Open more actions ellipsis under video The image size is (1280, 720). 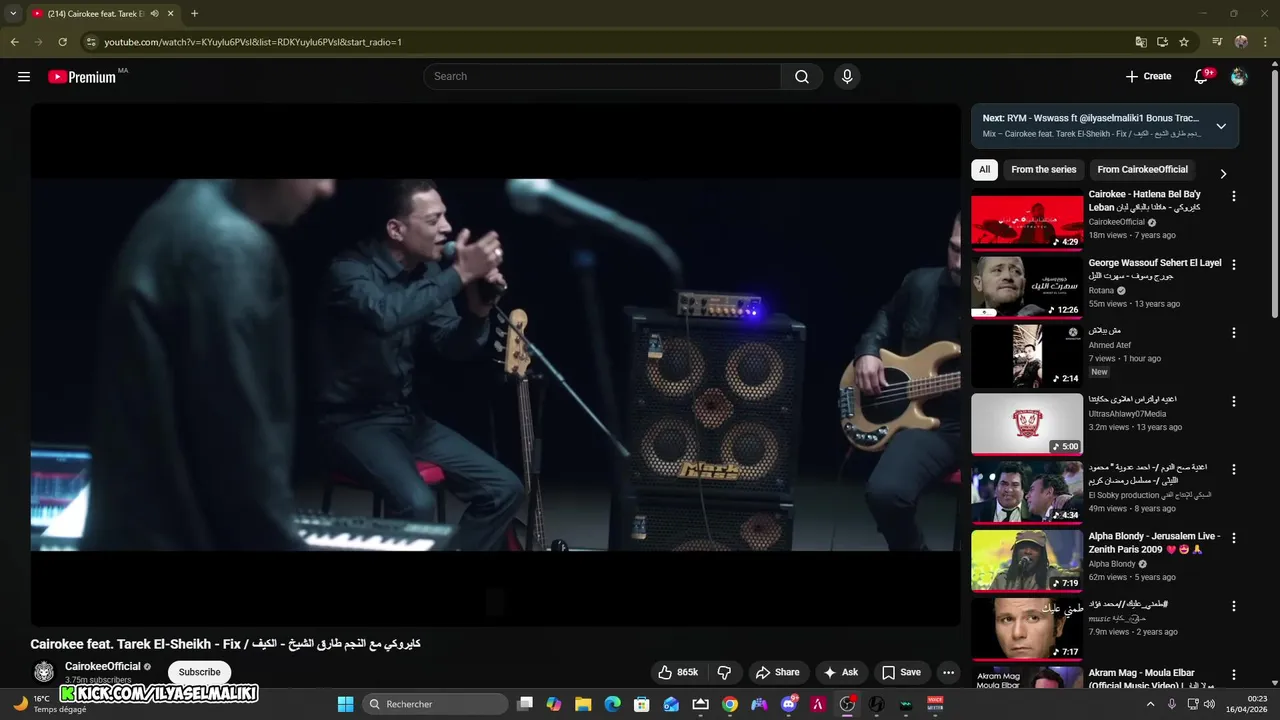[948, 672]
